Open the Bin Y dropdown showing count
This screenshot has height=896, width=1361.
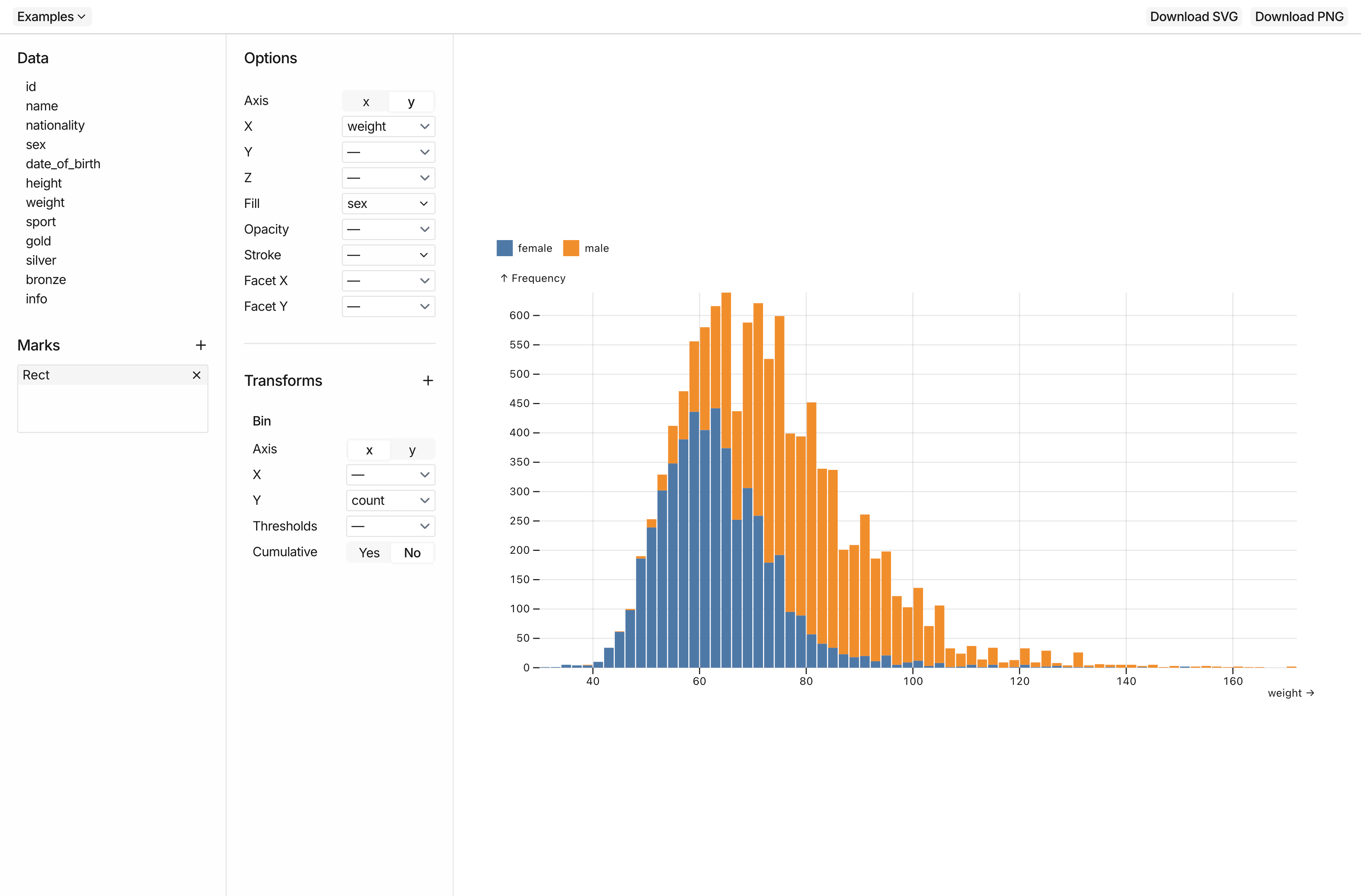(x=390, y=500)
